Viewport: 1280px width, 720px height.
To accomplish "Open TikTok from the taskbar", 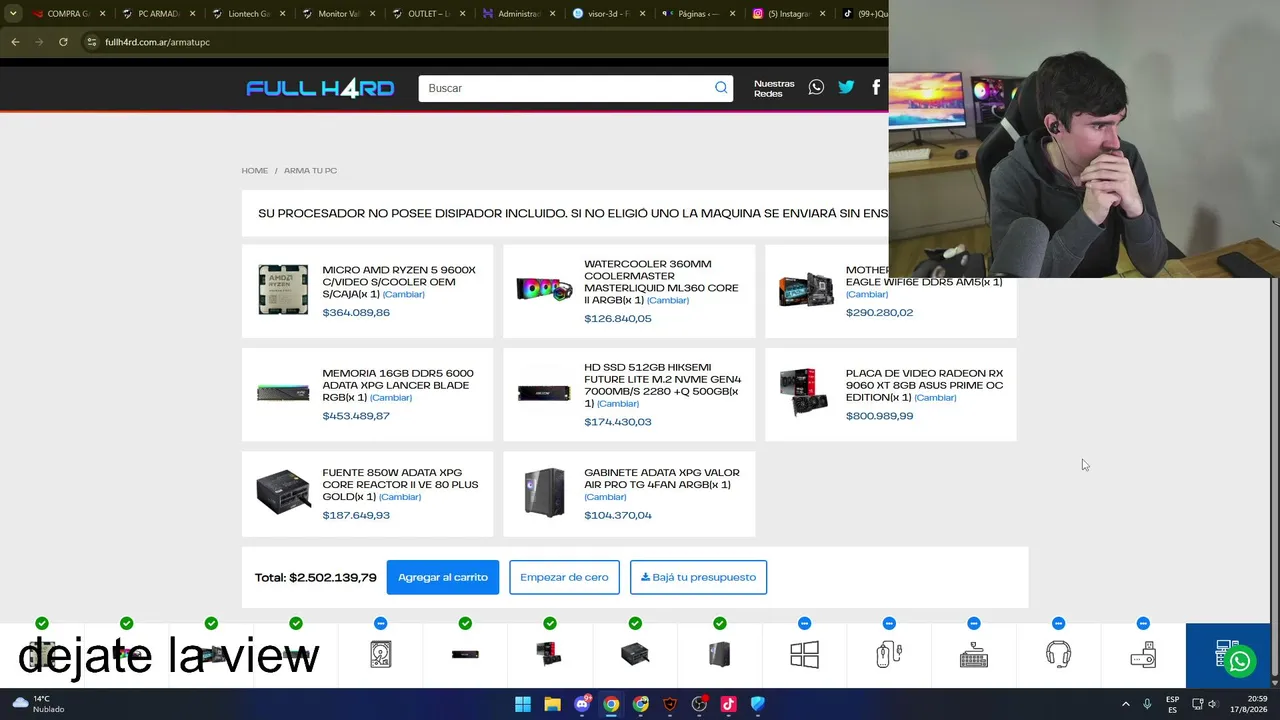I will pyautogui.click(x=728, y=704).
